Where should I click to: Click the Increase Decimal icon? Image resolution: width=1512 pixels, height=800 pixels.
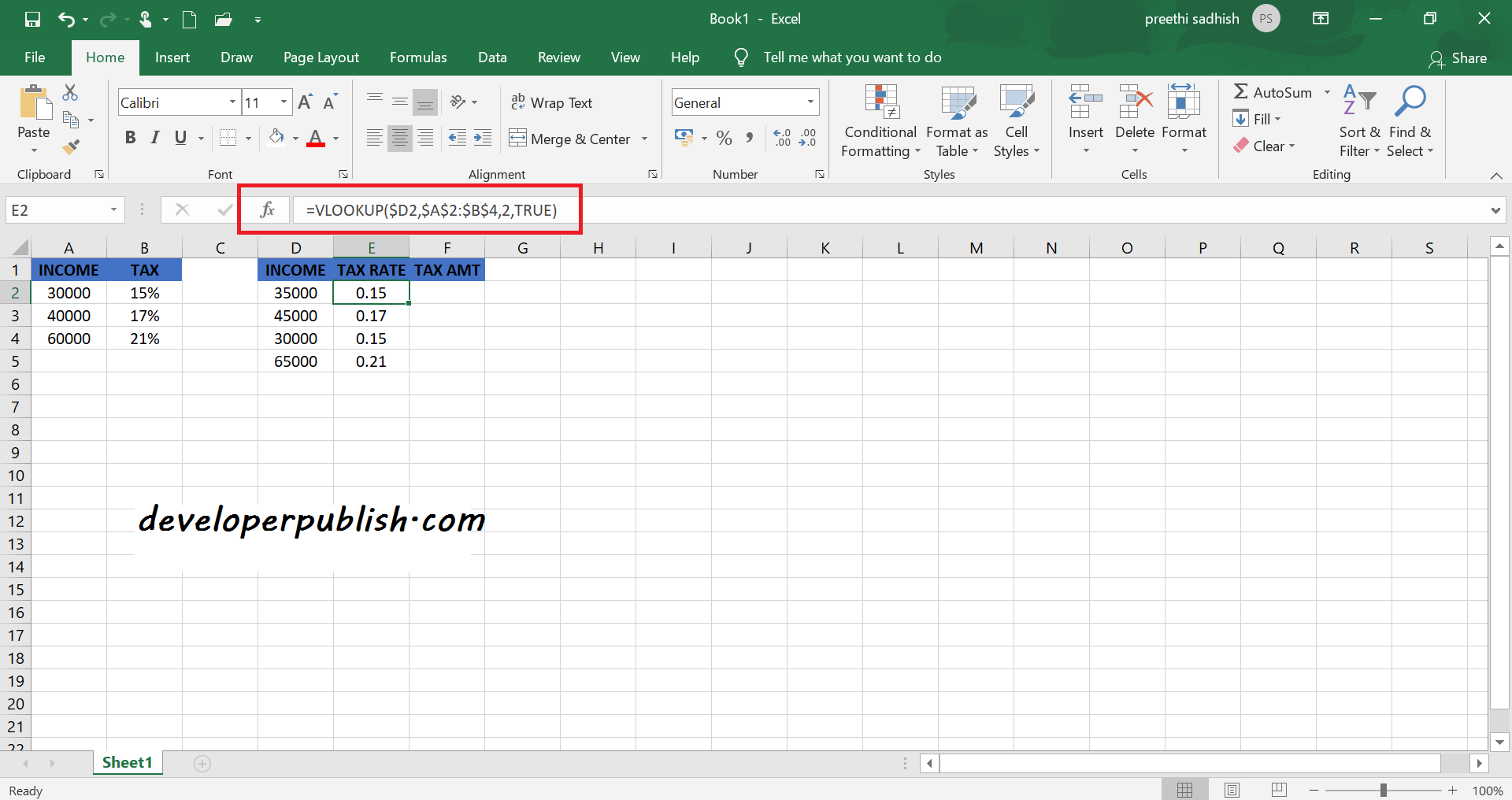782,137
